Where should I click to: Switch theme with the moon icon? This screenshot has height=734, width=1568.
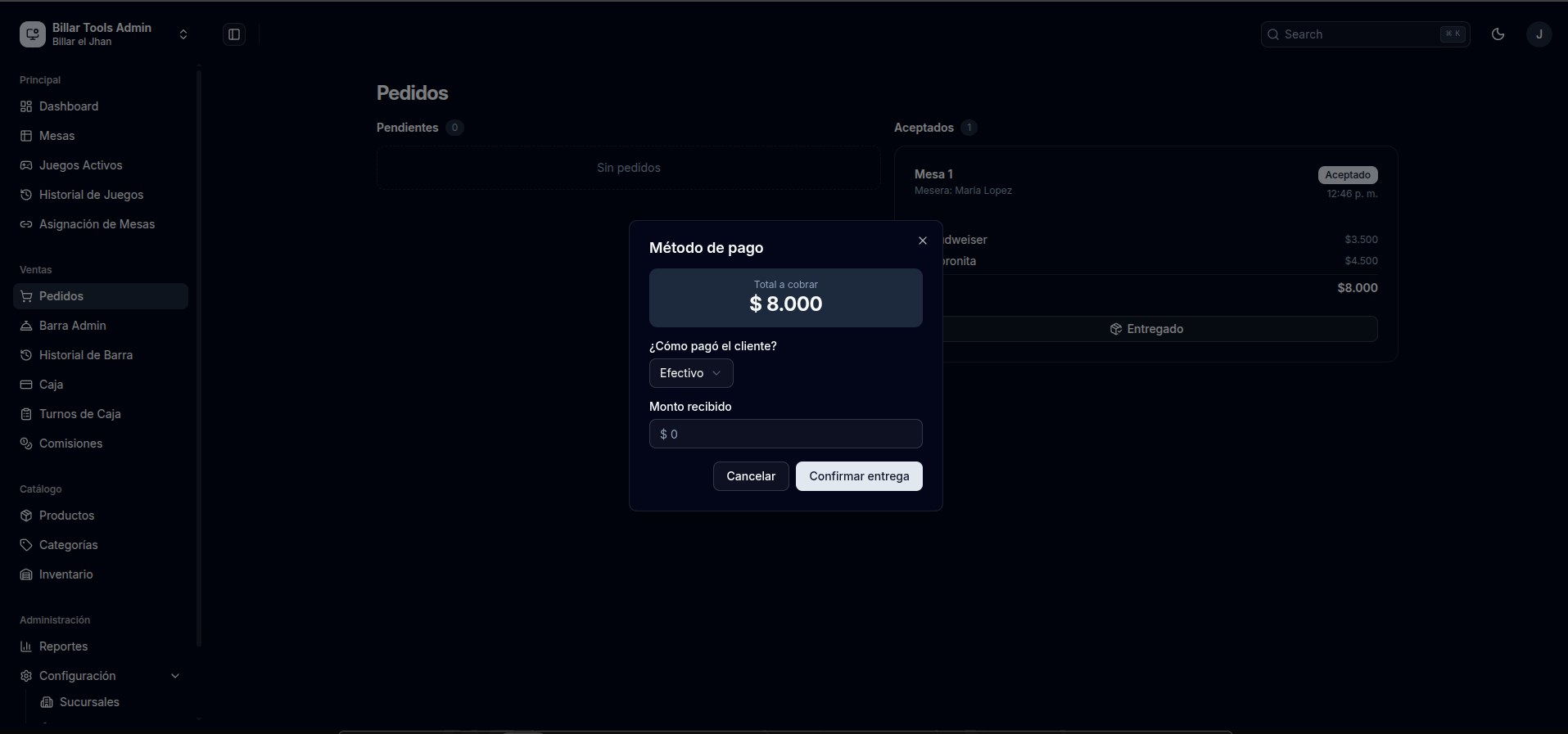[1498, 34]
